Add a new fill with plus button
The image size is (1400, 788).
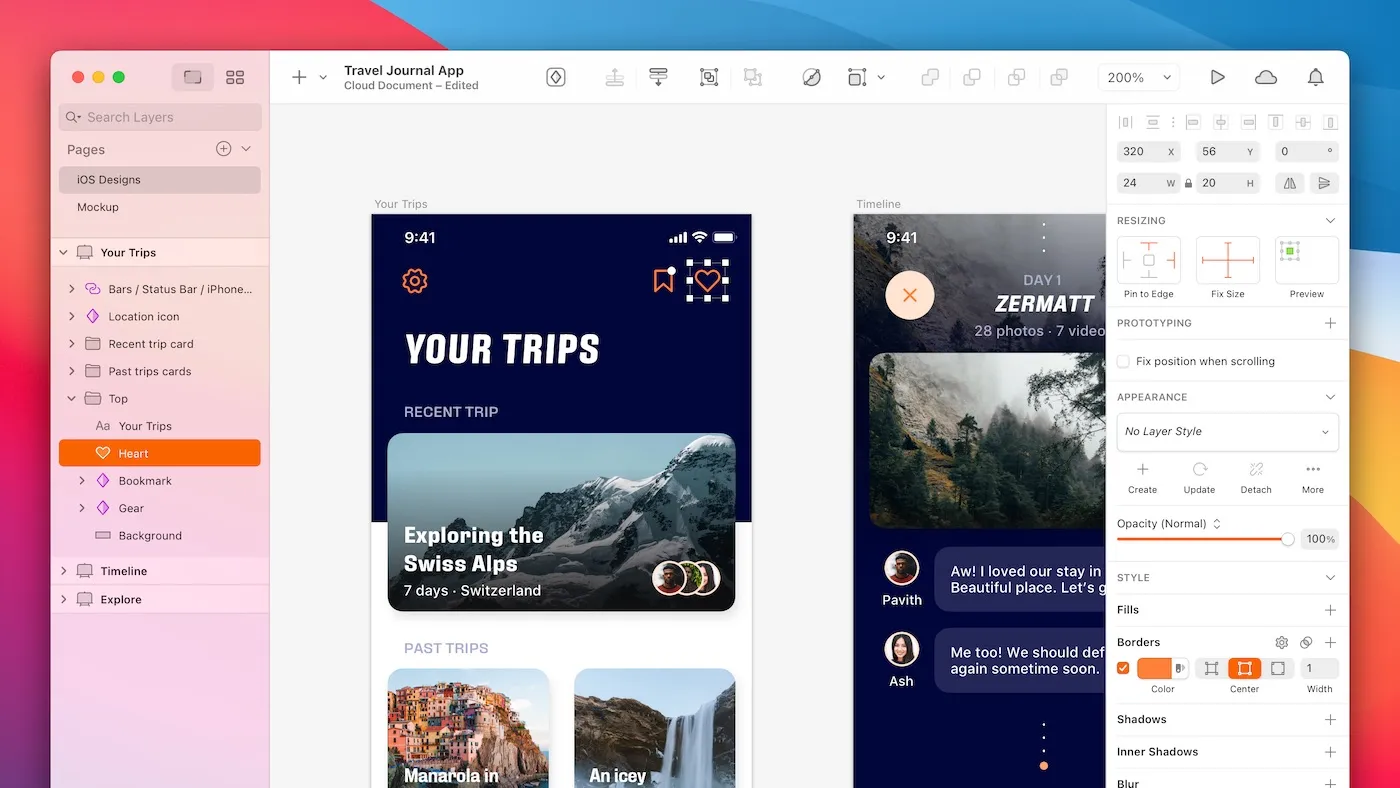1330,610
